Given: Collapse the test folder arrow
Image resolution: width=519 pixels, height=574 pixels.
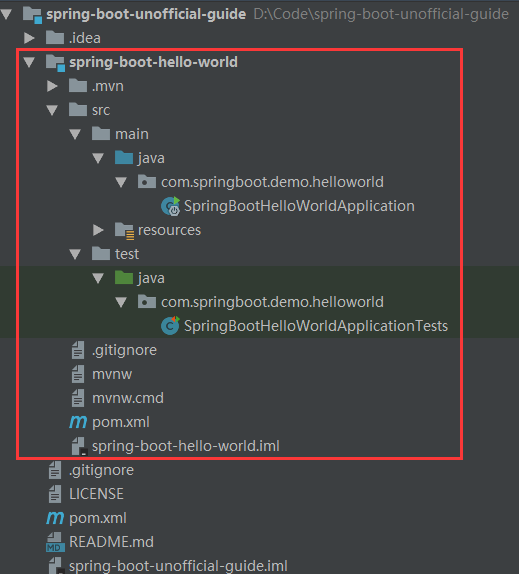Looking at the screenshot, I should click(x=75, y=254).
